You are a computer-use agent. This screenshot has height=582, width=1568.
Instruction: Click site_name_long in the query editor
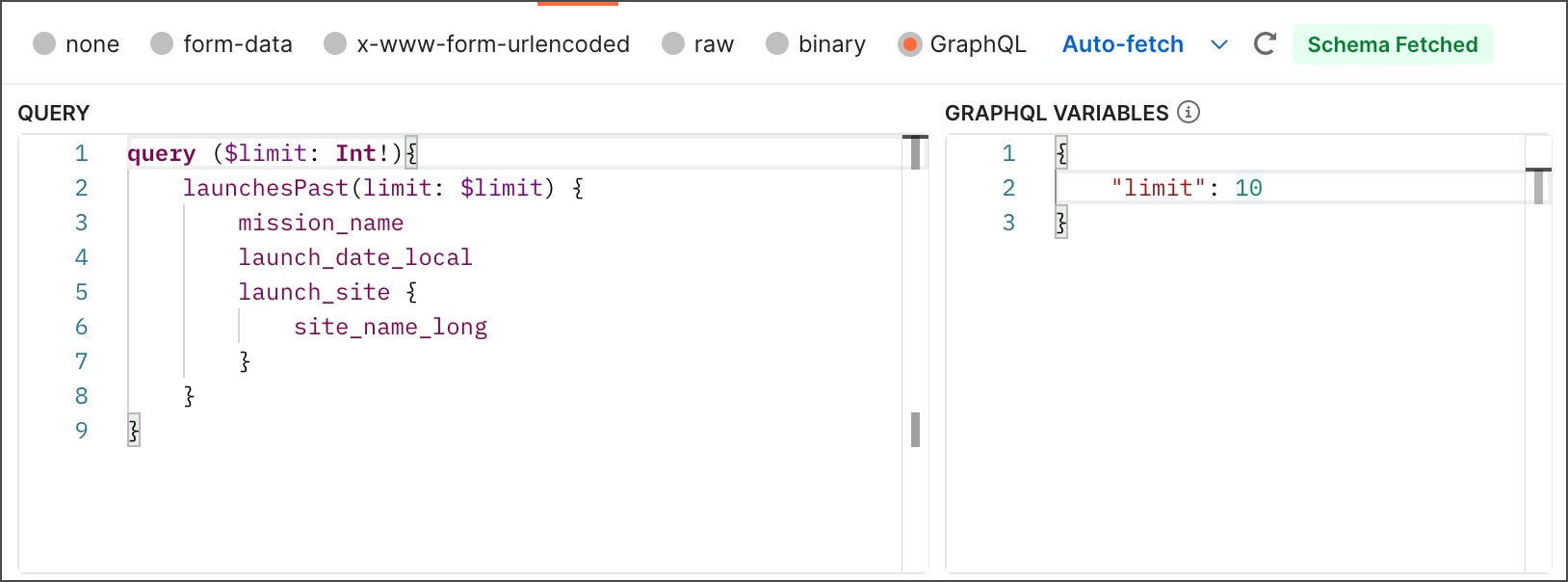pyautogui.click(x=390, y=327)
